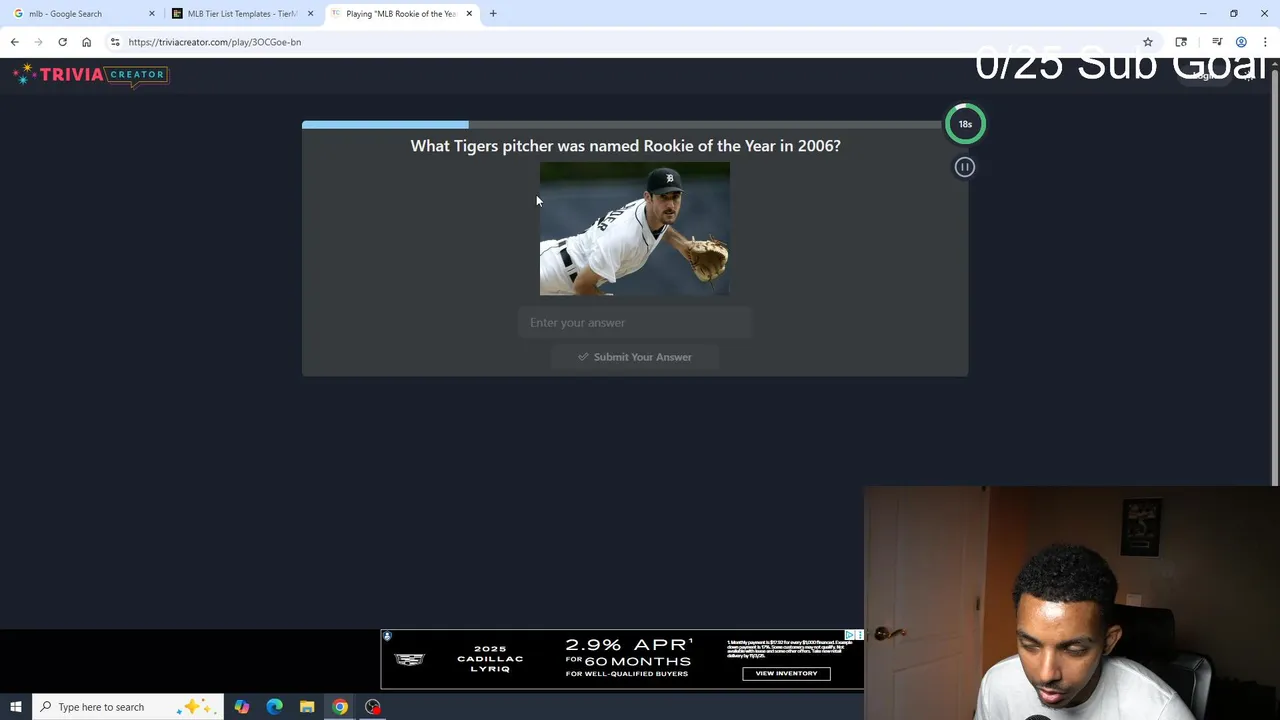Click the '2025 Cadillac Lyriq' ad text
Viewport: 1280px width, 720px height.
click(x=490, y=659)
